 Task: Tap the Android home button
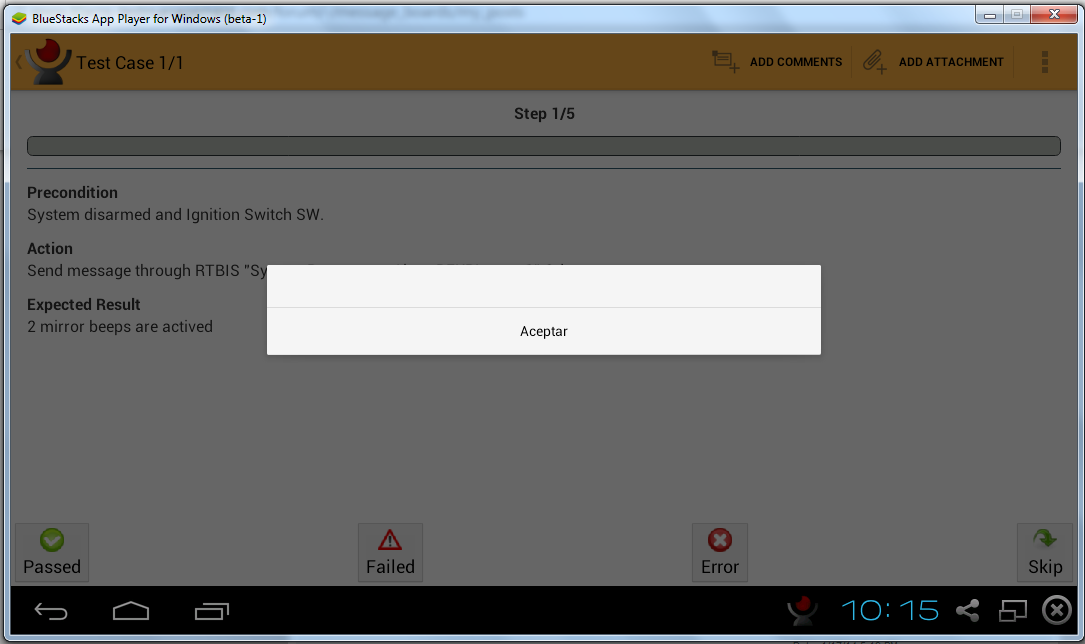click(131, 611)
